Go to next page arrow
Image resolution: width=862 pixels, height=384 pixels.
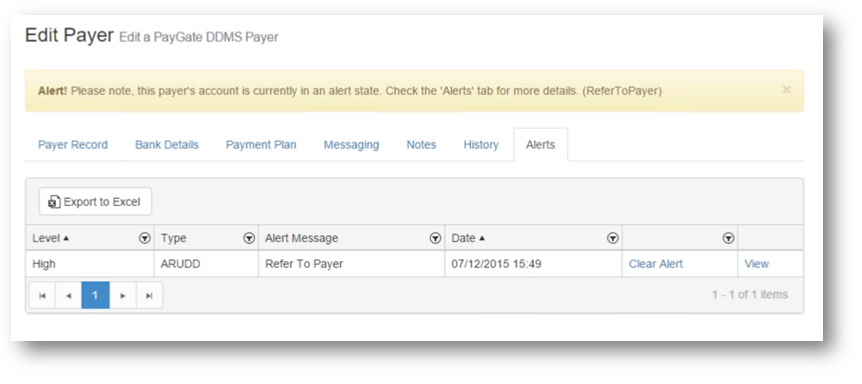pos(123,296)
